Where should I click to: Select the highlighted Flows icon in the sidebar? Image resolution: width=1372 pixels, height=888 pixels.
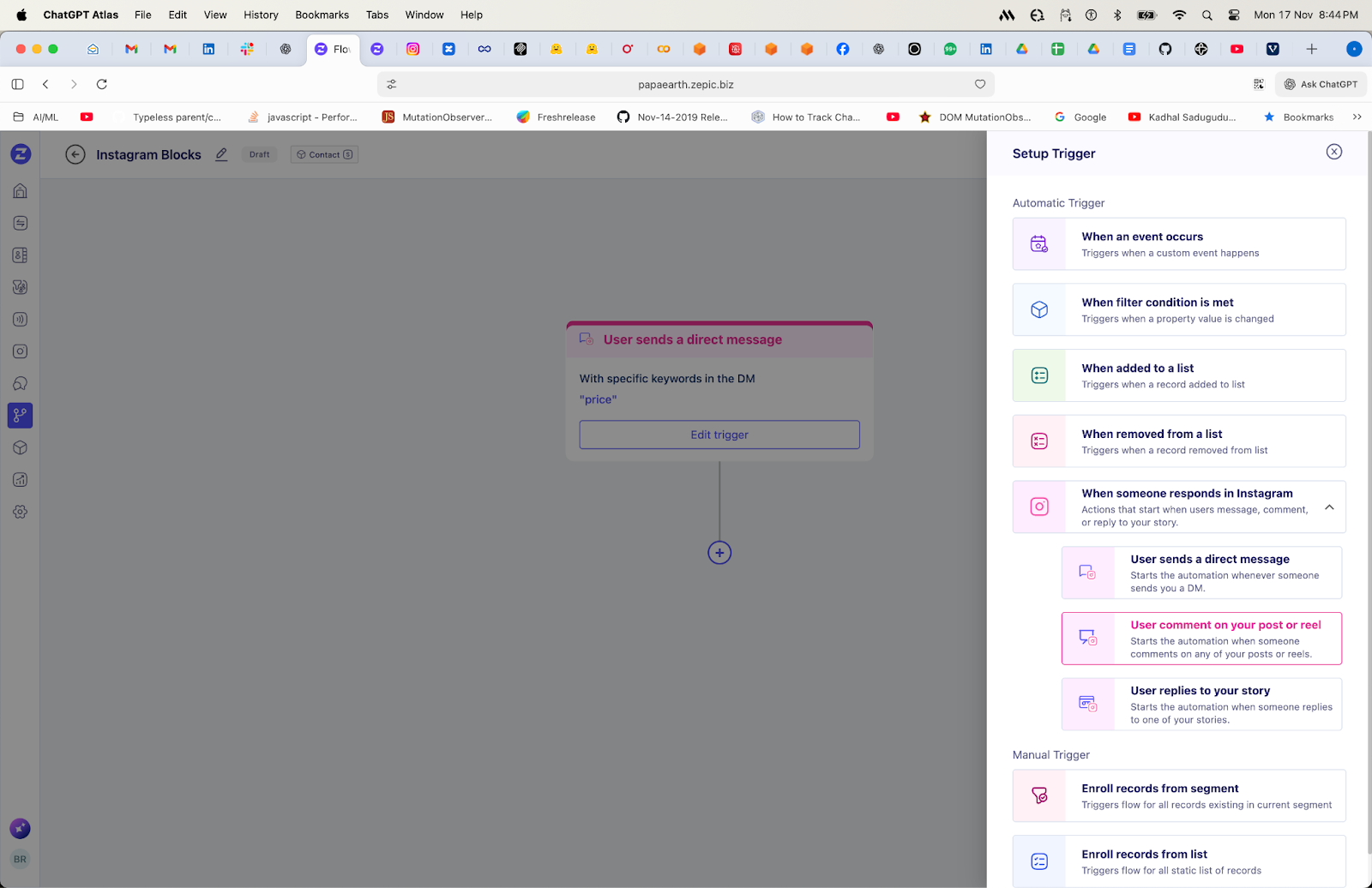click(21, 416)
